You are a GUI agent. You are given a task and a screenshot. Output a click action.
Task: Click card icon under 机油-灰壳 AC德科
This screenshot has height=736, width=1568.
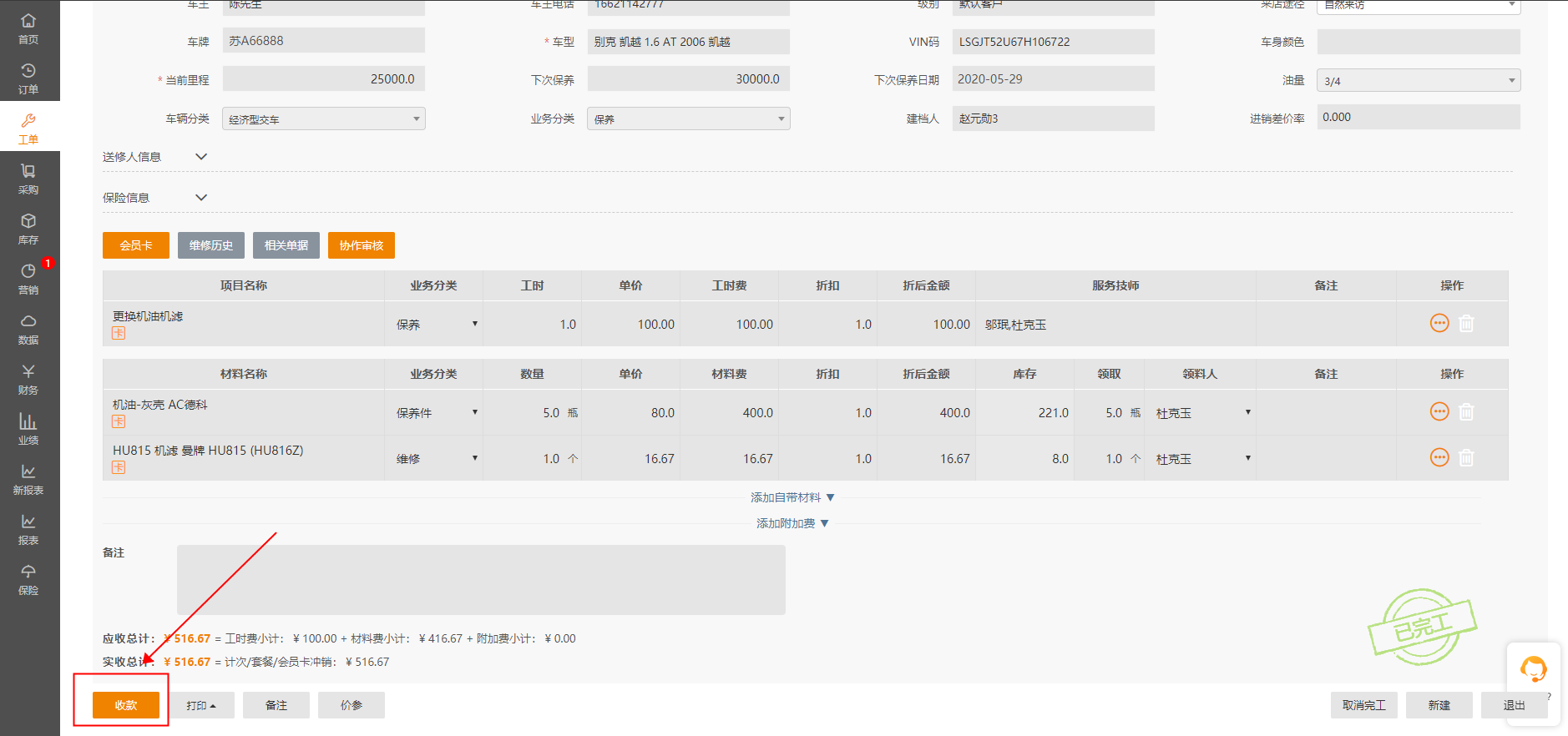click(119, 421)
